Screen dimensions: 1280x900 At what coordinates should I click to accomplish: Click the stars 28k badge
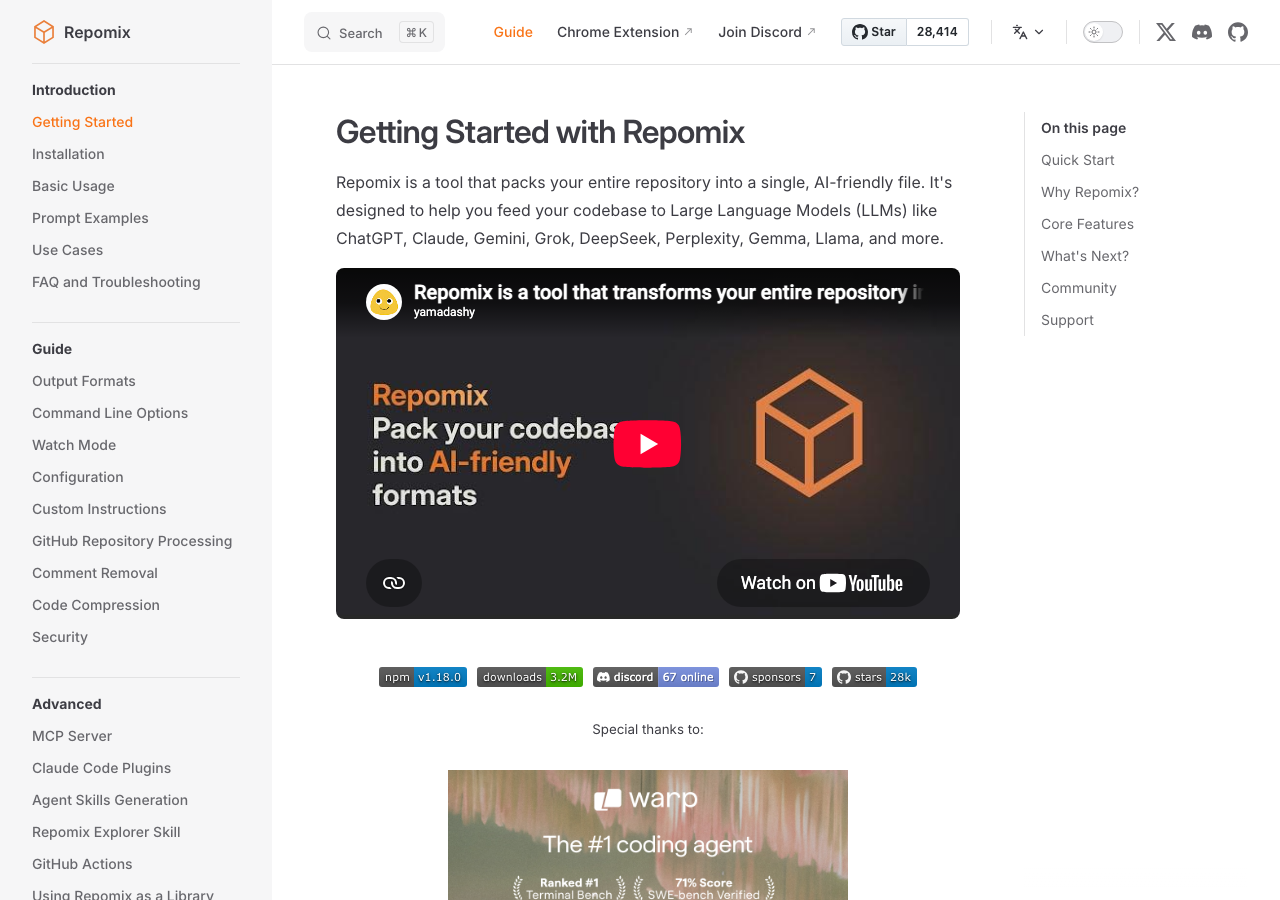[874, 677]
